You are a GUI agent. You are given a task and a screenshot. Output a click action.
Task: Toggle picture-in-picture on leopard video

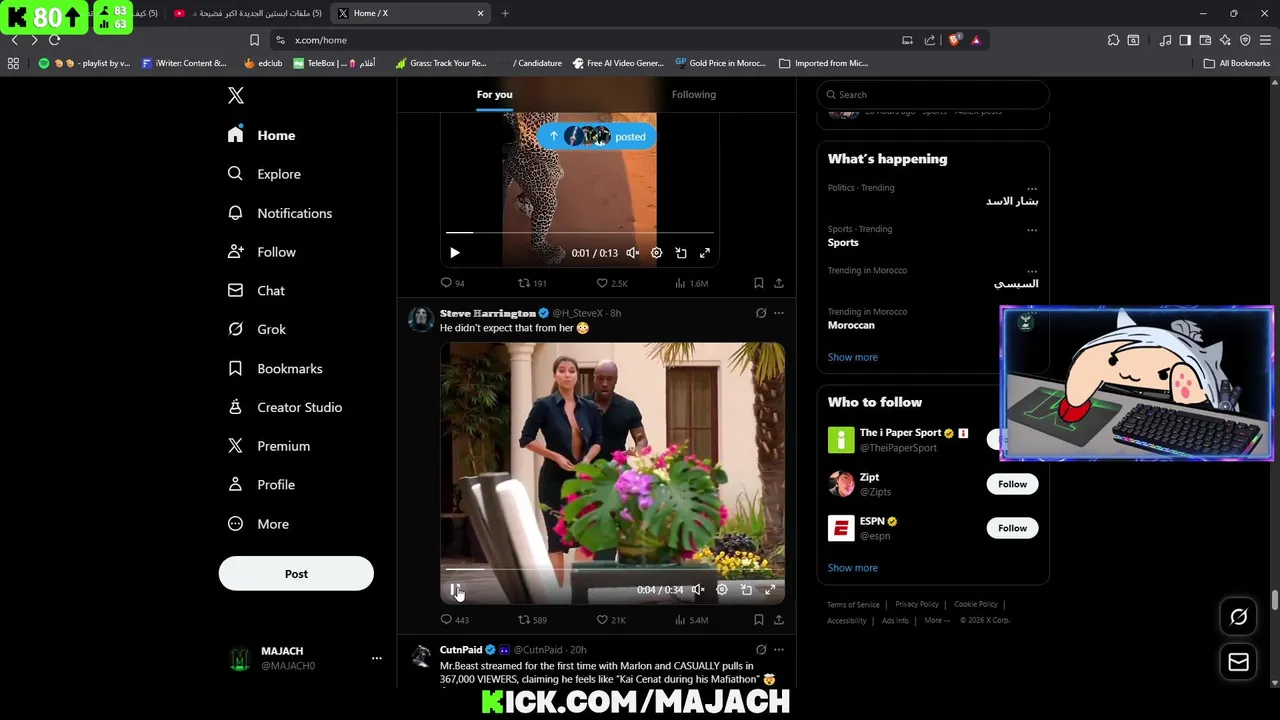click(681, 253)
